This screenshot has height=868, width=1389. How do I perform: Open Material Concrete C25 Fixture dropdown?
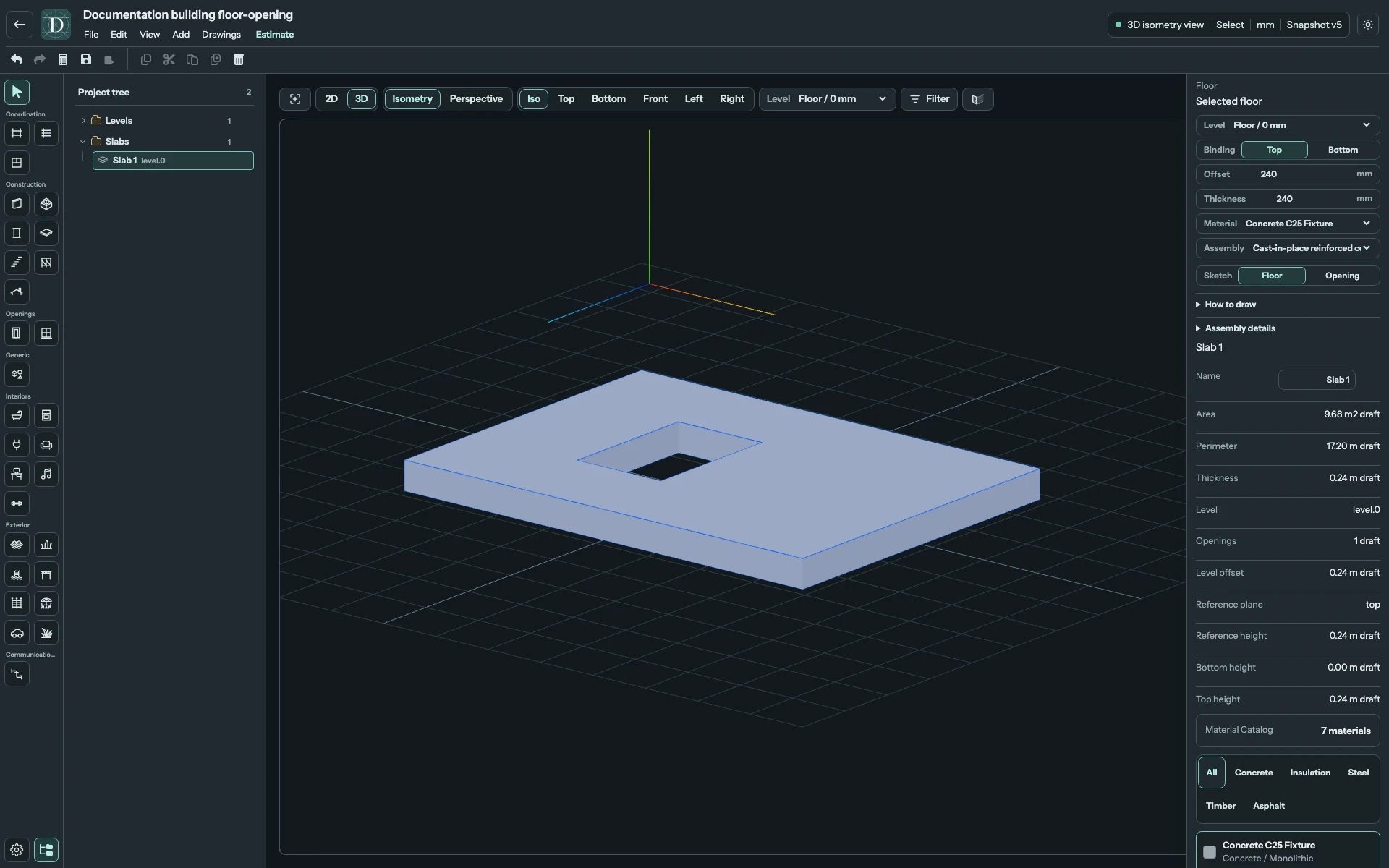point(1288,224)
